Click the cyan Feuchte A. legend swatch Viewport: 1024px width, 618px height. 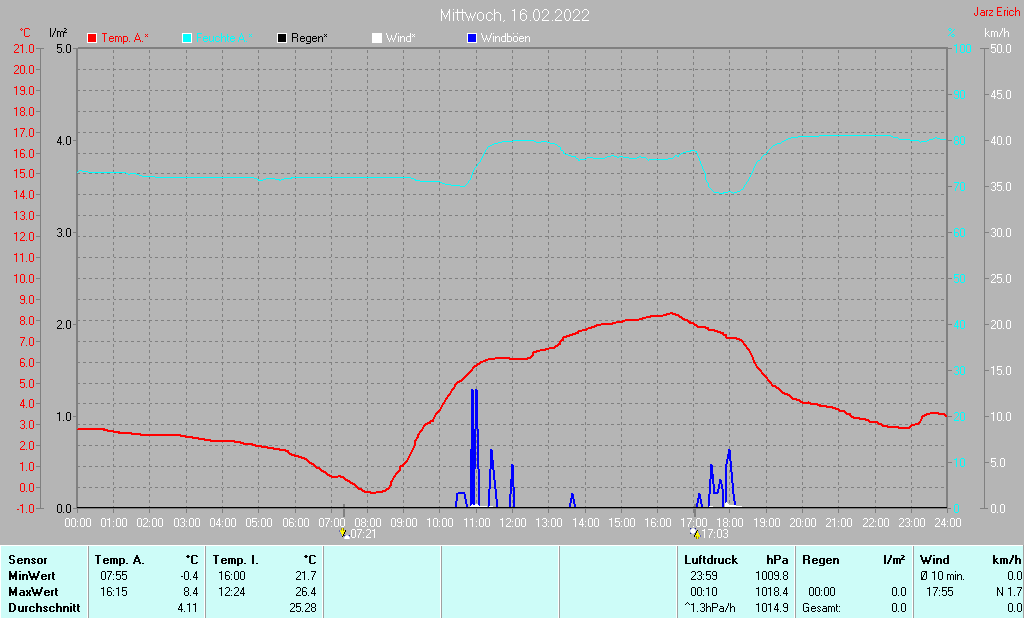point(187,39)
